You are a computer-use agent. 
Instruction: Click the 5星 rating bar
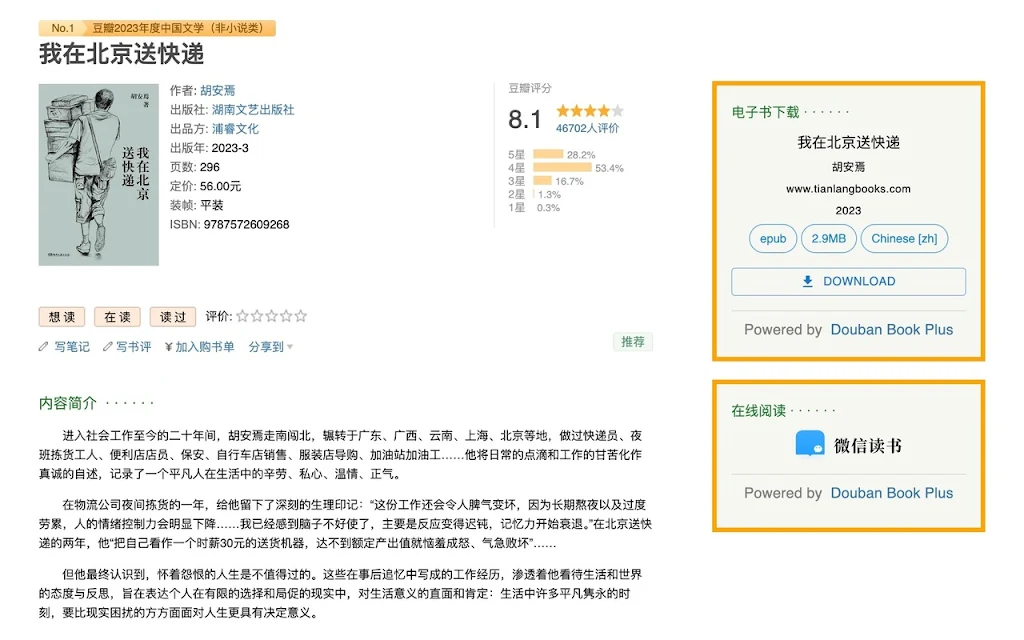548,154
